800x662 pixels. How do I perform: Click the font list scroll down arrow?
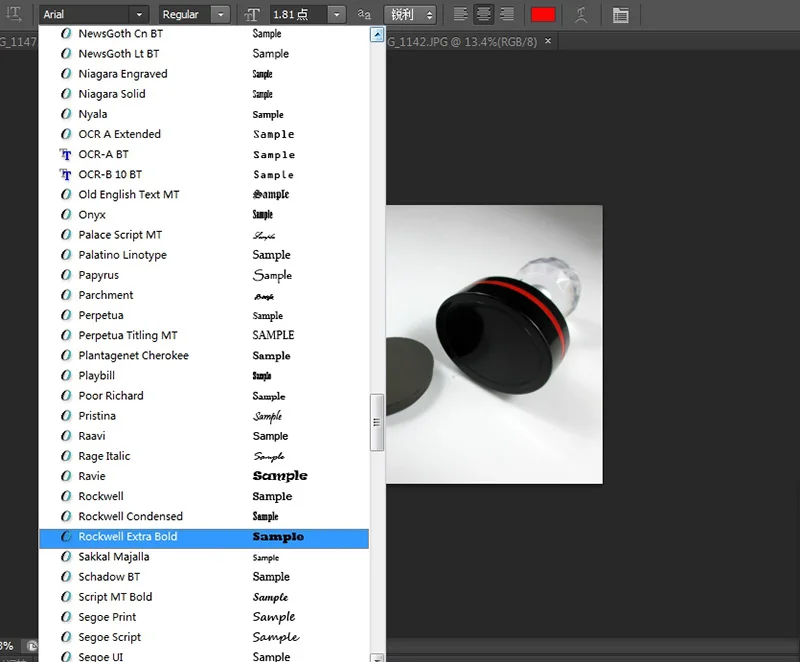(x=377, y=658)
